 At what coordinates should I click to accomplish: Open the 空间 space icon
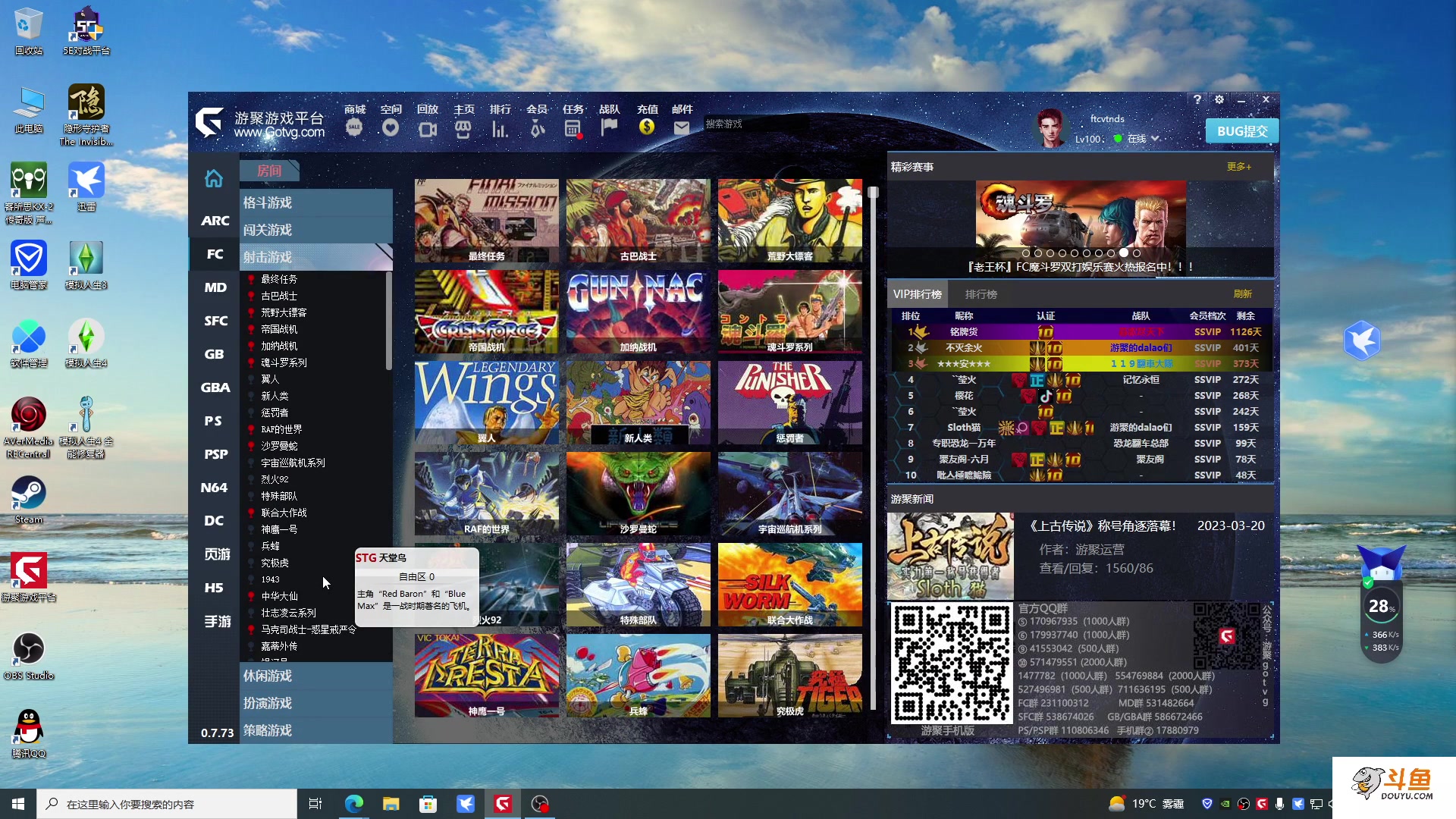point(391,127)
